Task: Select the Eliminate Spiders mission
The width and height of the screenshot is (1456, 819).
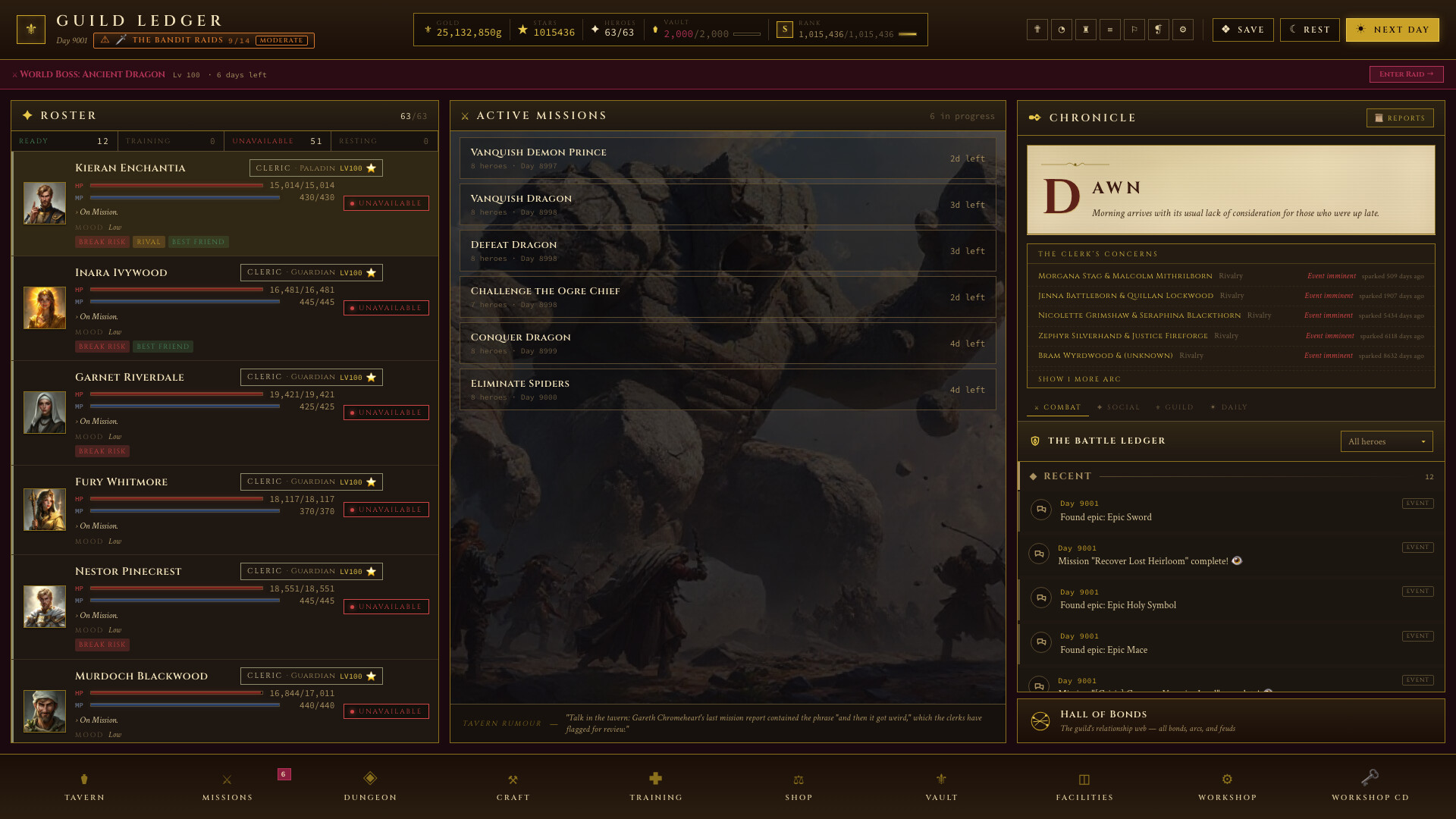Action: (x=727, y=390)
